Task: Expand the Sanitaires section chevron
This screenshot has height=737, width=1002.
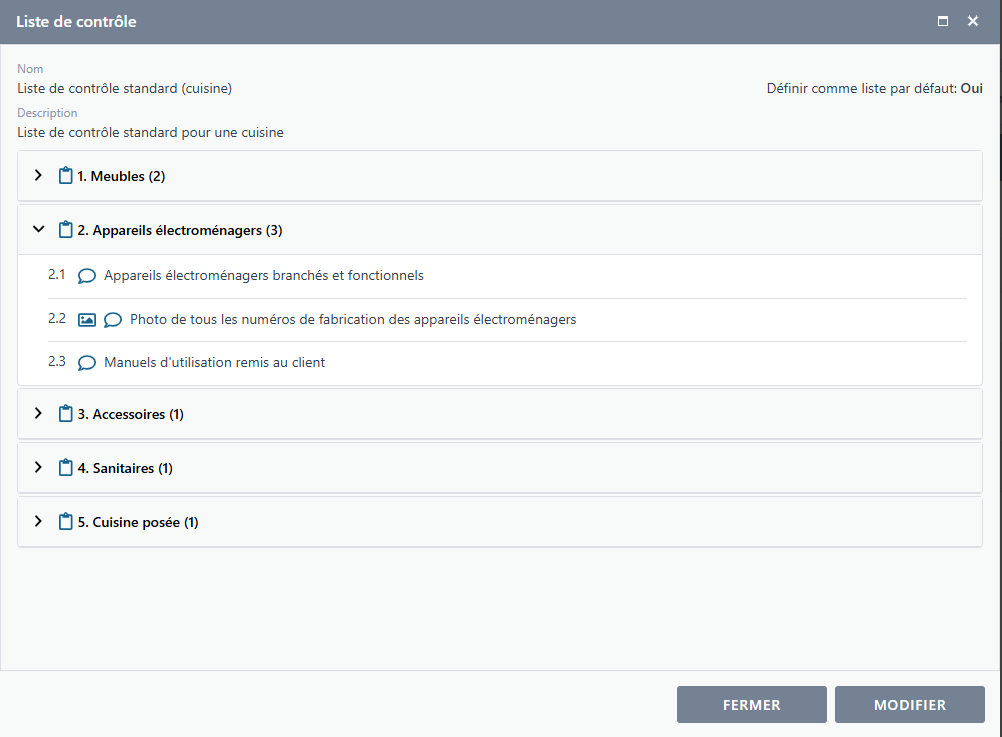Action: click(x=38, y=468)
